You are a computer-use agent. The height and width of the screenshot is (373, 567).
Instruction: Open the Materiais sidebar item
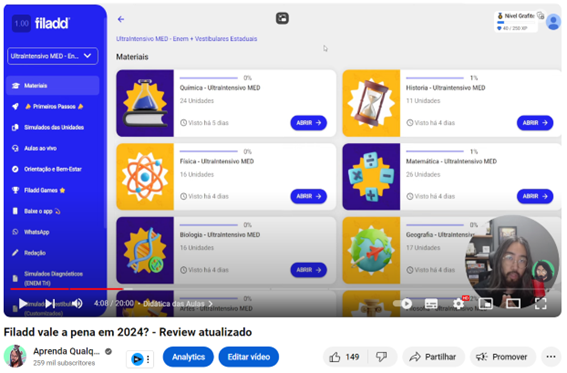(52, 86)
